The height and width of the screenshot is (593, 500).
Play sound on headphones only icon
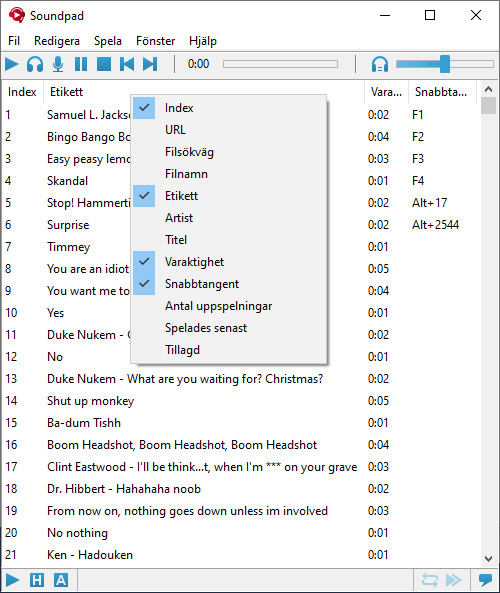(35, 64)
